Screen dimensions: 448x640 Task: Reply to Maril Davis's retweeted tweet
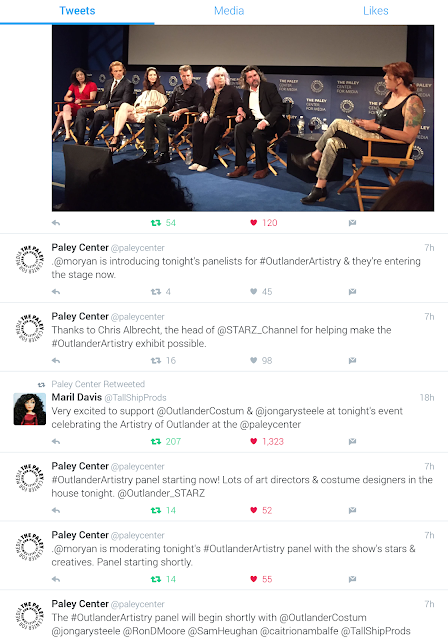(x=56, y=441)
